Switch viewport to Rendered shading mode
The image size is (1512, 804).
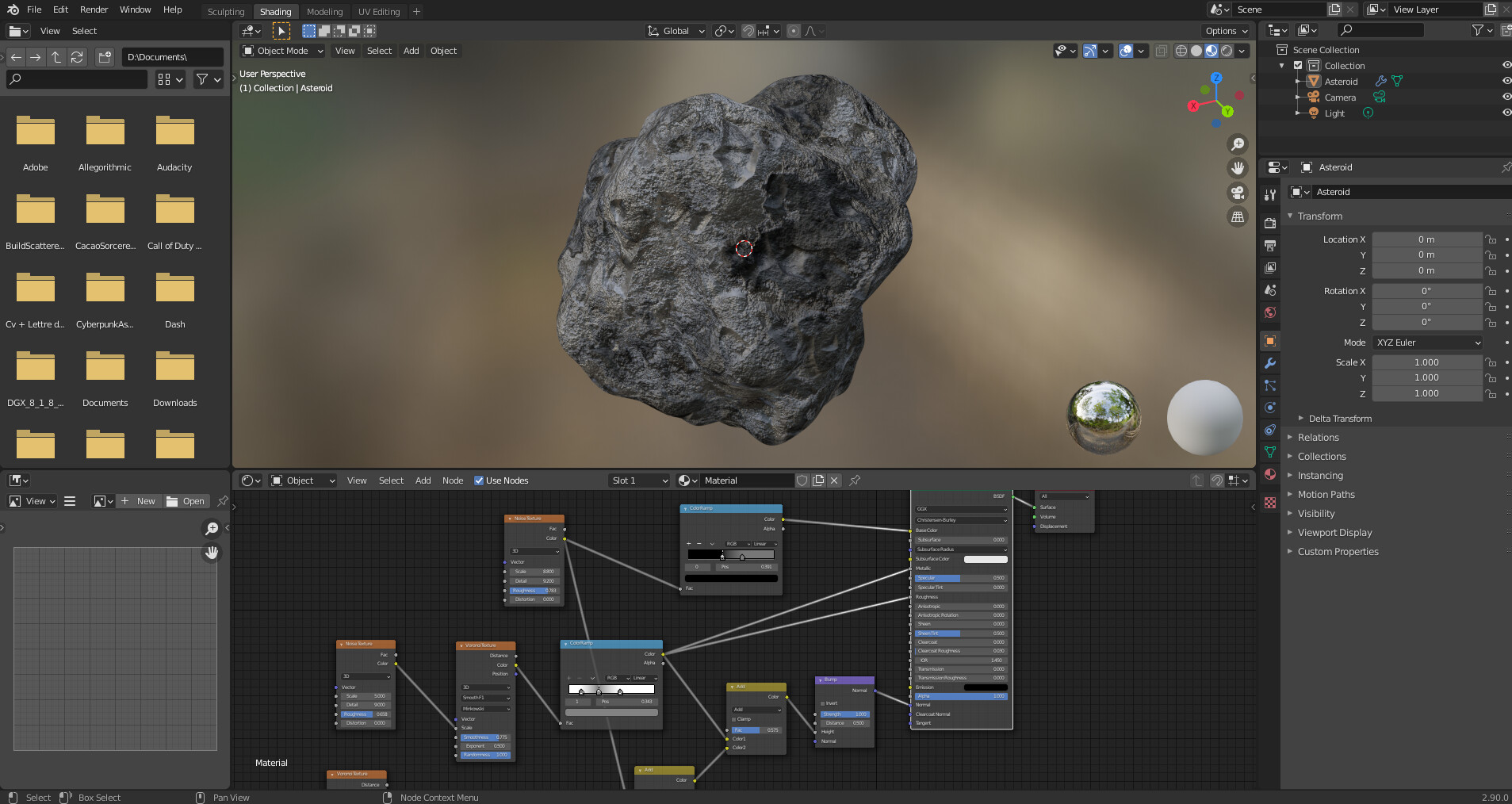click(1227, 51)
